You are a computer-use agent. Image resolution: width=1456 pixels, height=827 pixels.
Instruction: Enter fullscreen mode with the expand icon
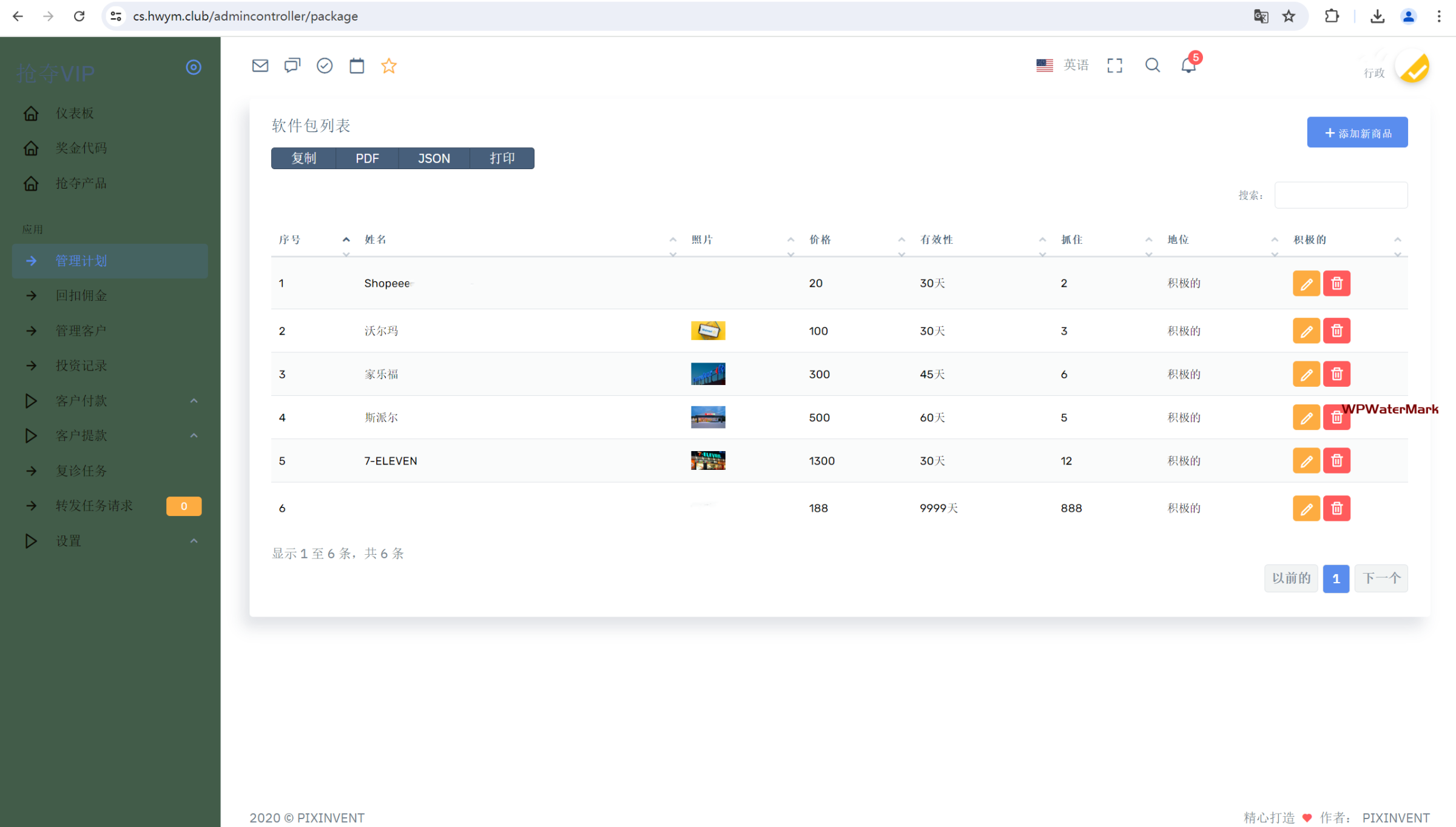click(1114, 65)
